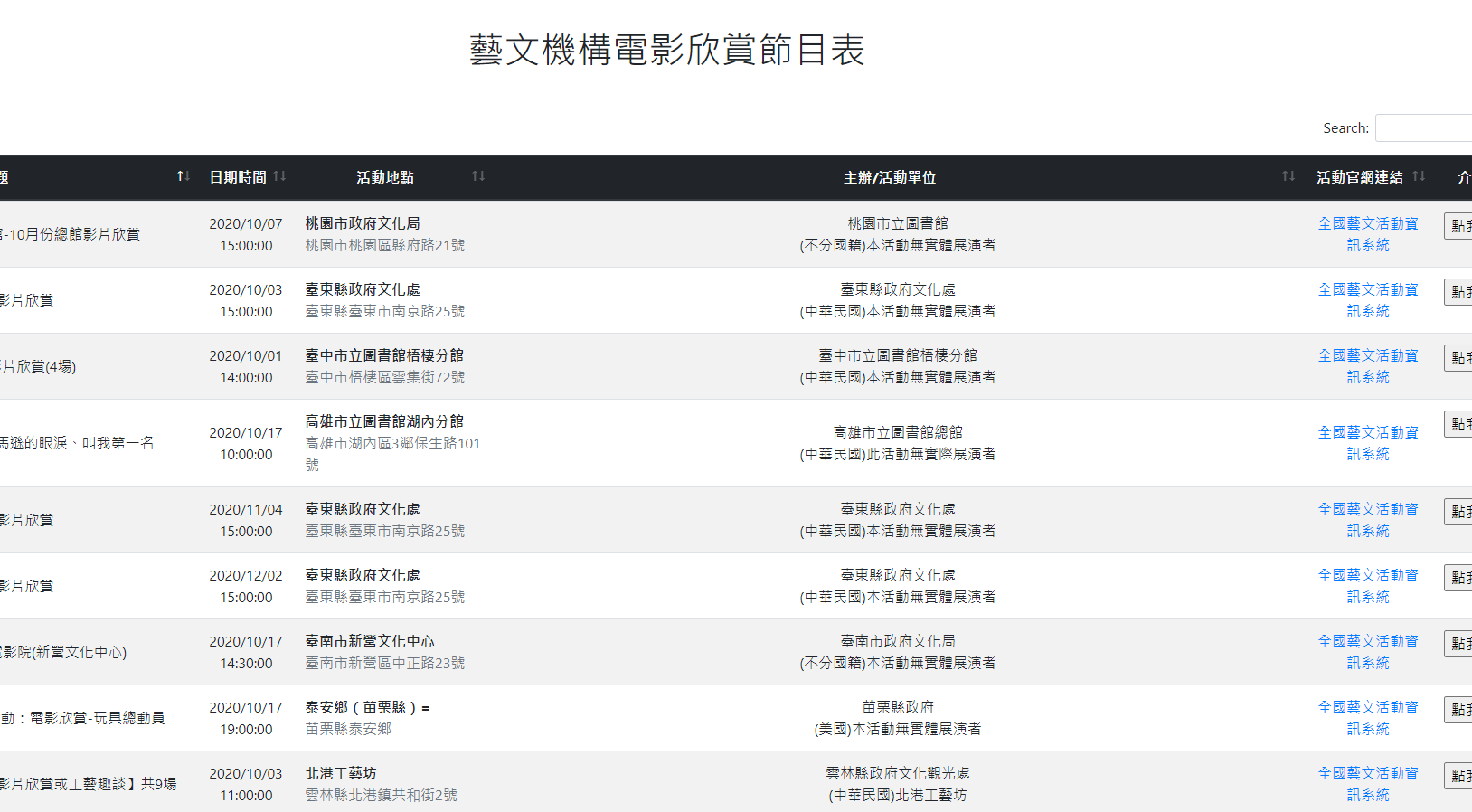Sort by 主辦/活動單位 using its sort arrows
1472x812 pixels.
coord(1288,176)
